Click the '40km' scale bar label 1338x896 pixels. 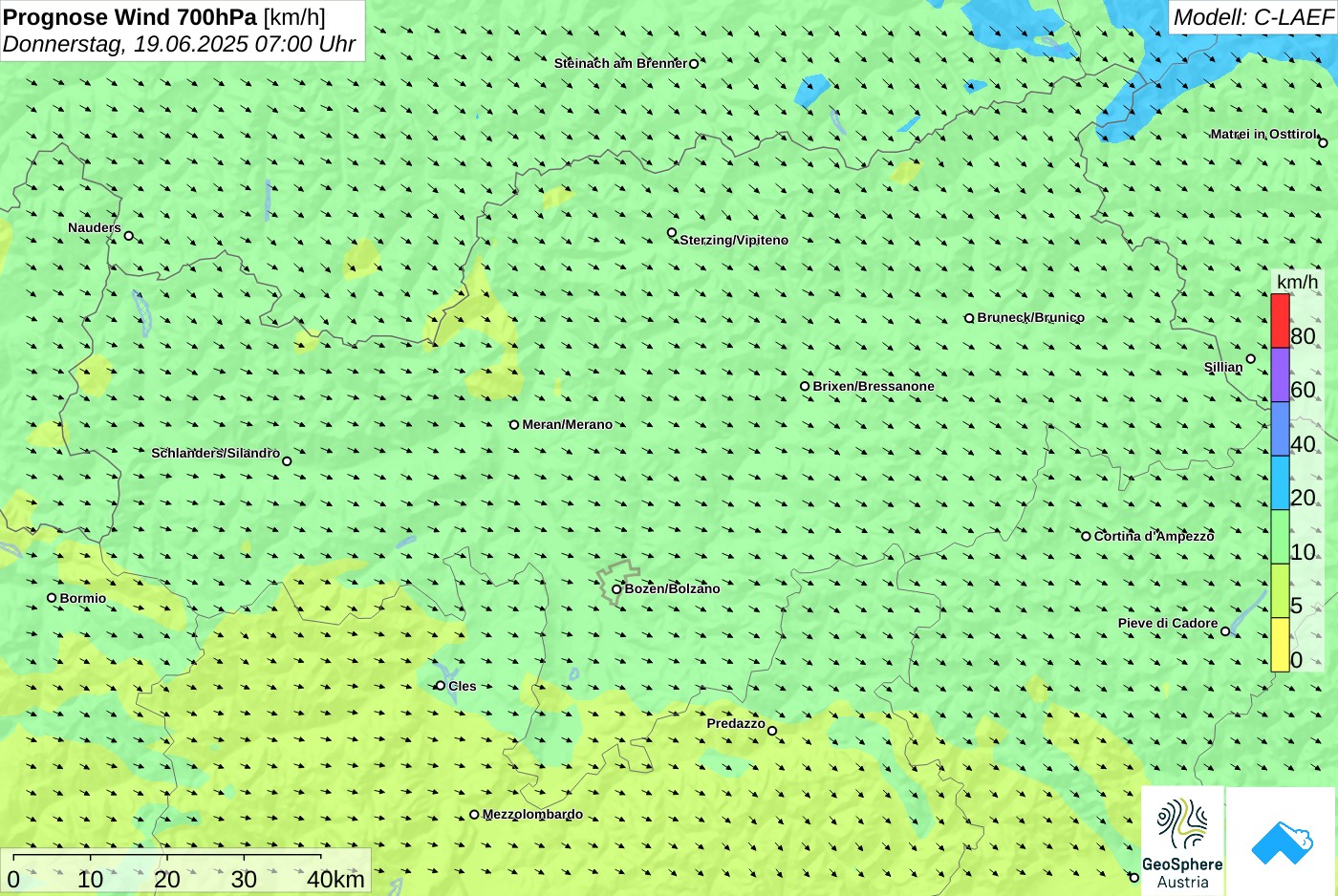coord(335,879)
